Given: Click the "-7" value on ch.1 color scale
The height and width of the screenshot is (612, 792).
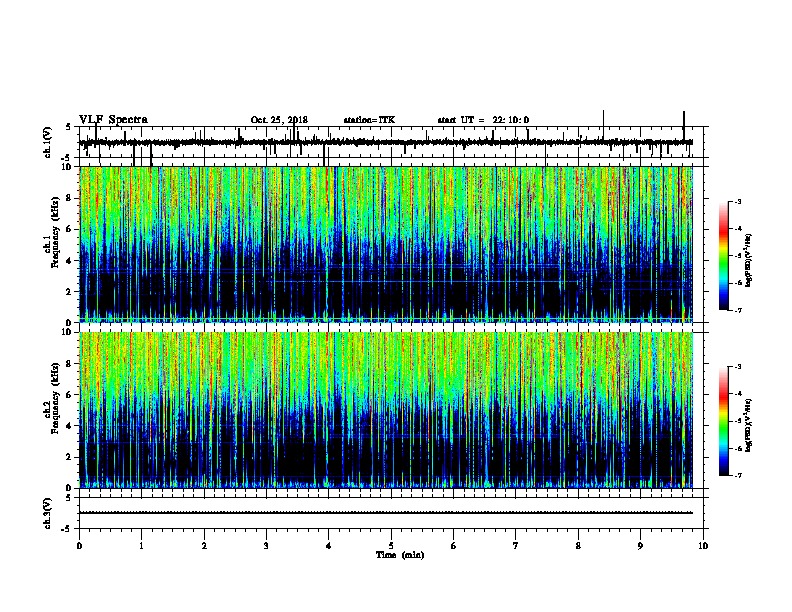Looking at the screenshot, I should pyautogui.click(x=738, y=310).
